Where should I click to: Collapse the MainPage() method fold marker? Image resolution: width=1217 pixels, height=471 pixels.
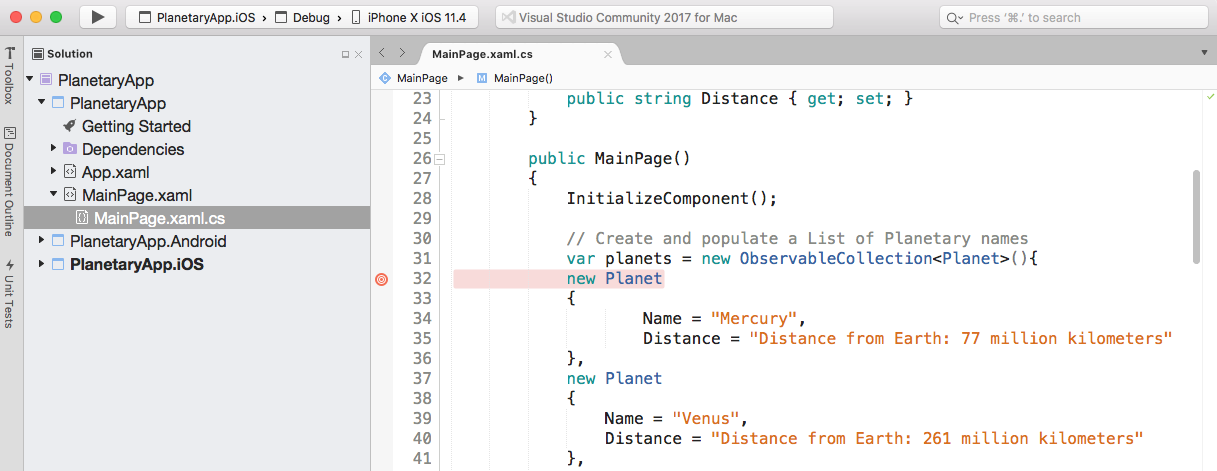(440, 158)
